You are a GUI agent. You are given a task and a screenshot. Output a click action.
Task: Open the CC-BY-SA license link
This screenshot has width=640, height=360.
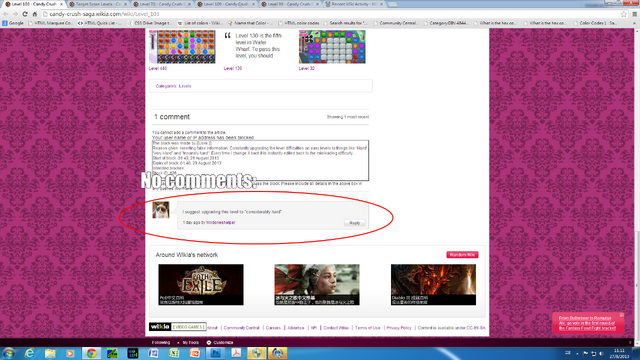point(476,328)
